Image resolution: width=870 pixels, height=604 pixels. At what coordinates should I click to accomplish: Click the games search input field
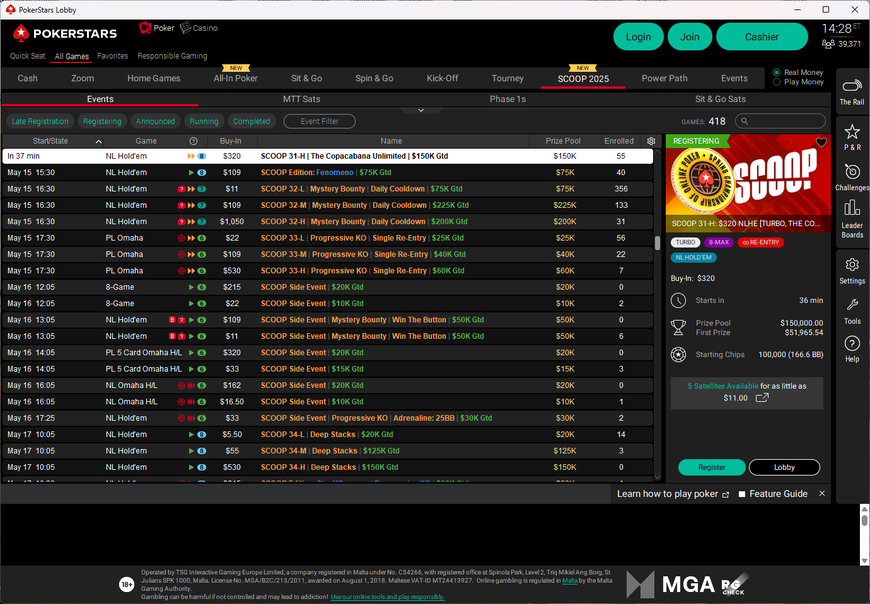[x=780, y=121]
